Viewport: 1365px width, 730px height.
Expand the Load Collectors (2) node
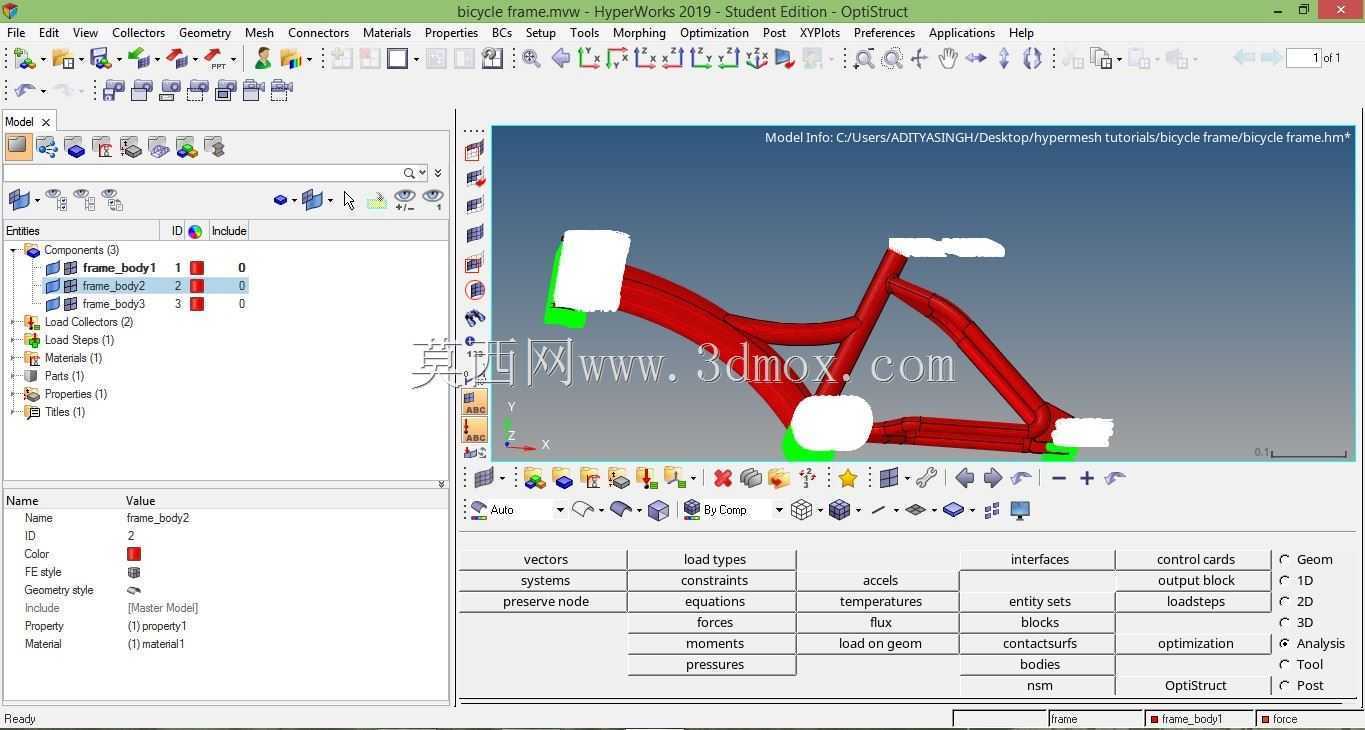tap(13, 322)
